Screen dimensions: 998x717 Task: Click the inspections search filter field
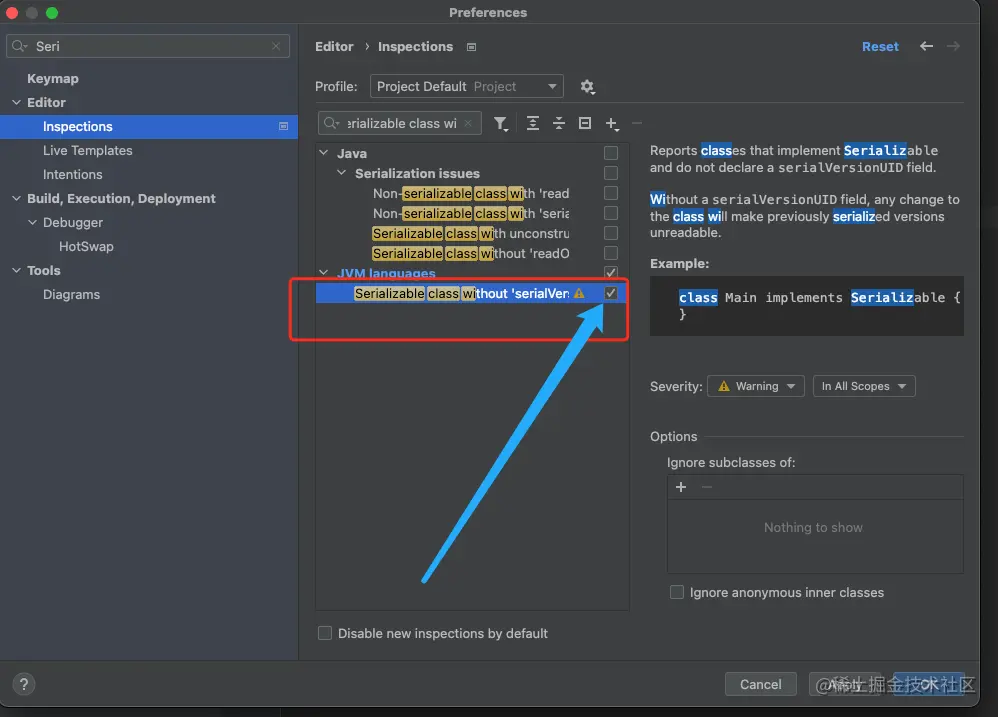[x=400, y=123]
